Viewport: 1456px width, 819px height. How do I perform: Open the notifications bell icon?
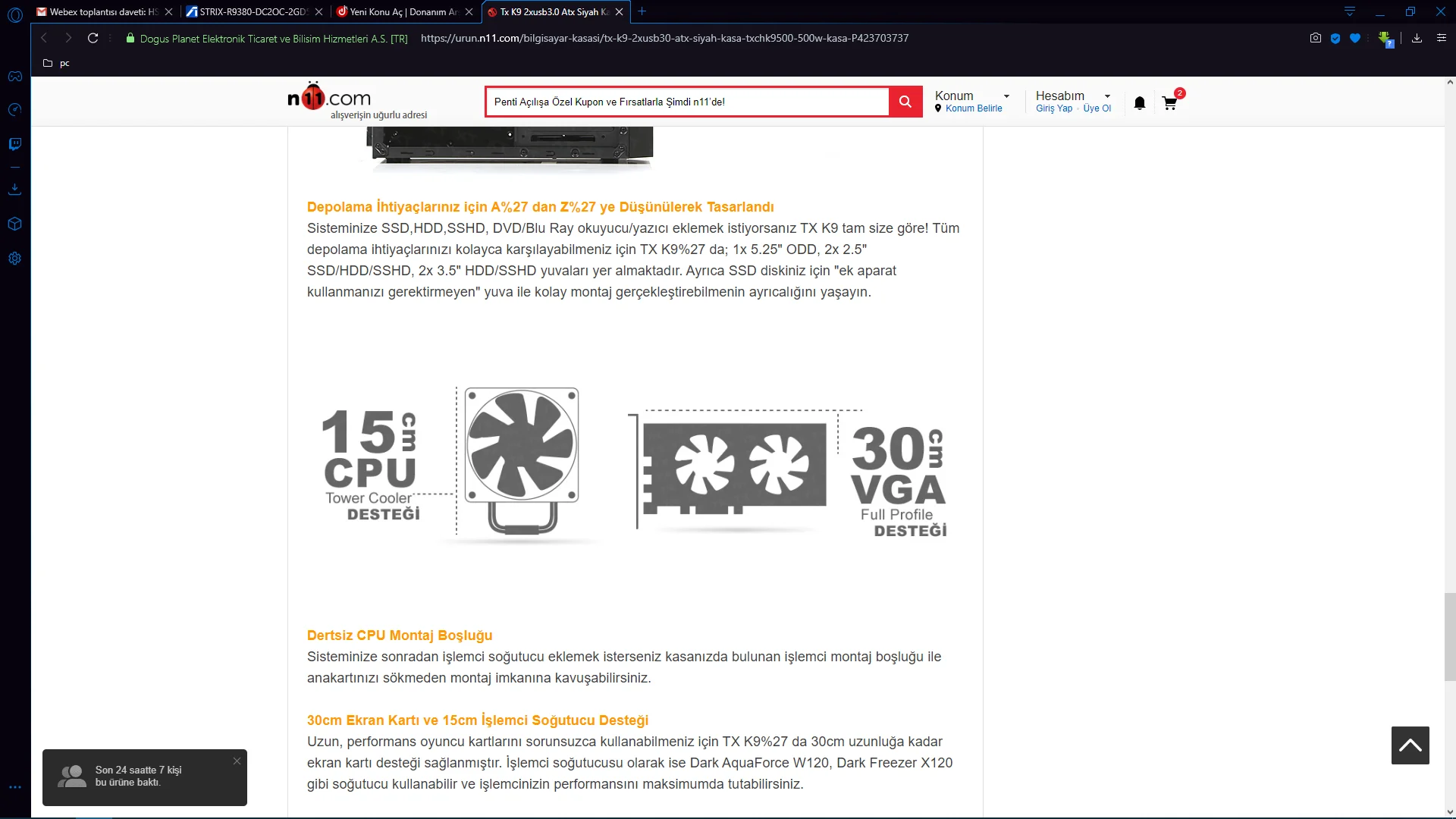click(1139, 103)
